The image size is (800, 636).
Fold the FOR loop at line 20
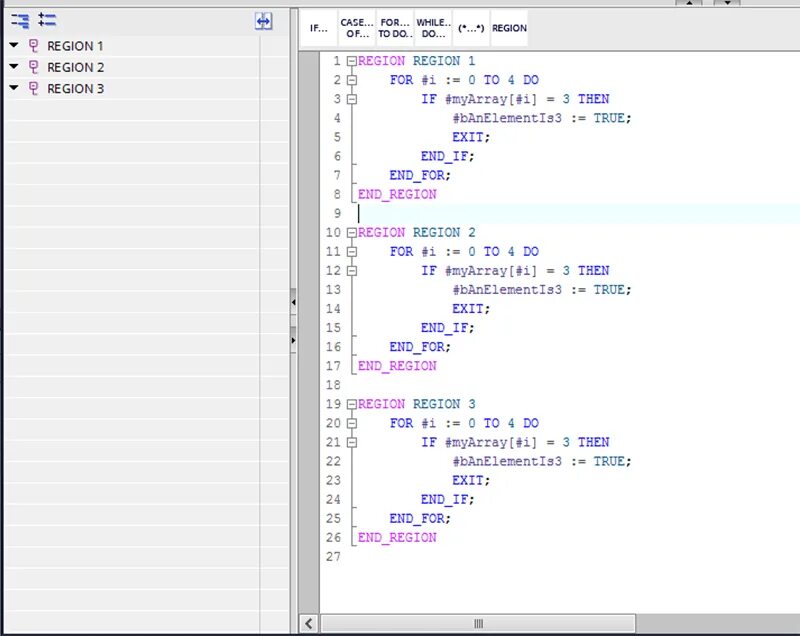(x=352, y=423)
